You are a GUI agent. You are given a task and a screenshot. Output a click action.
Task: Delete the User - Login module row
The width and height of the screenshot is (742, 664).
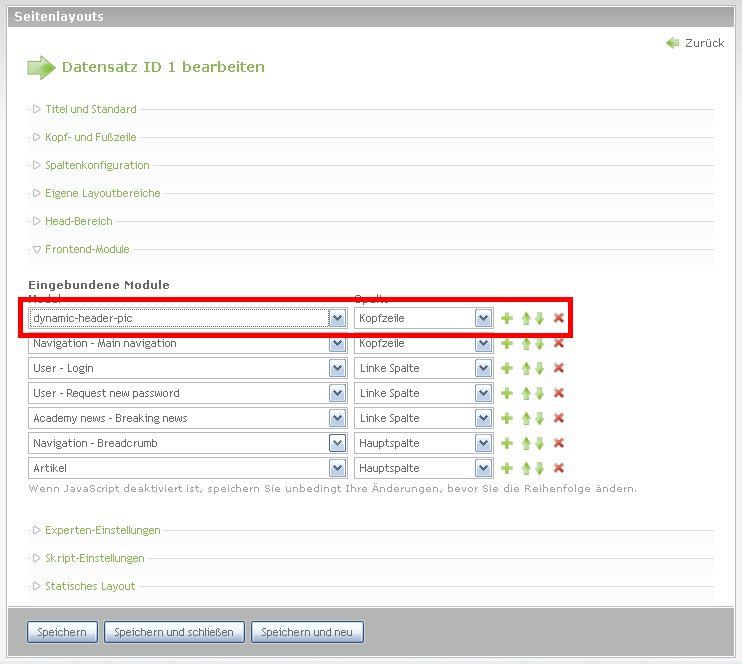click(x=559, y=368)
